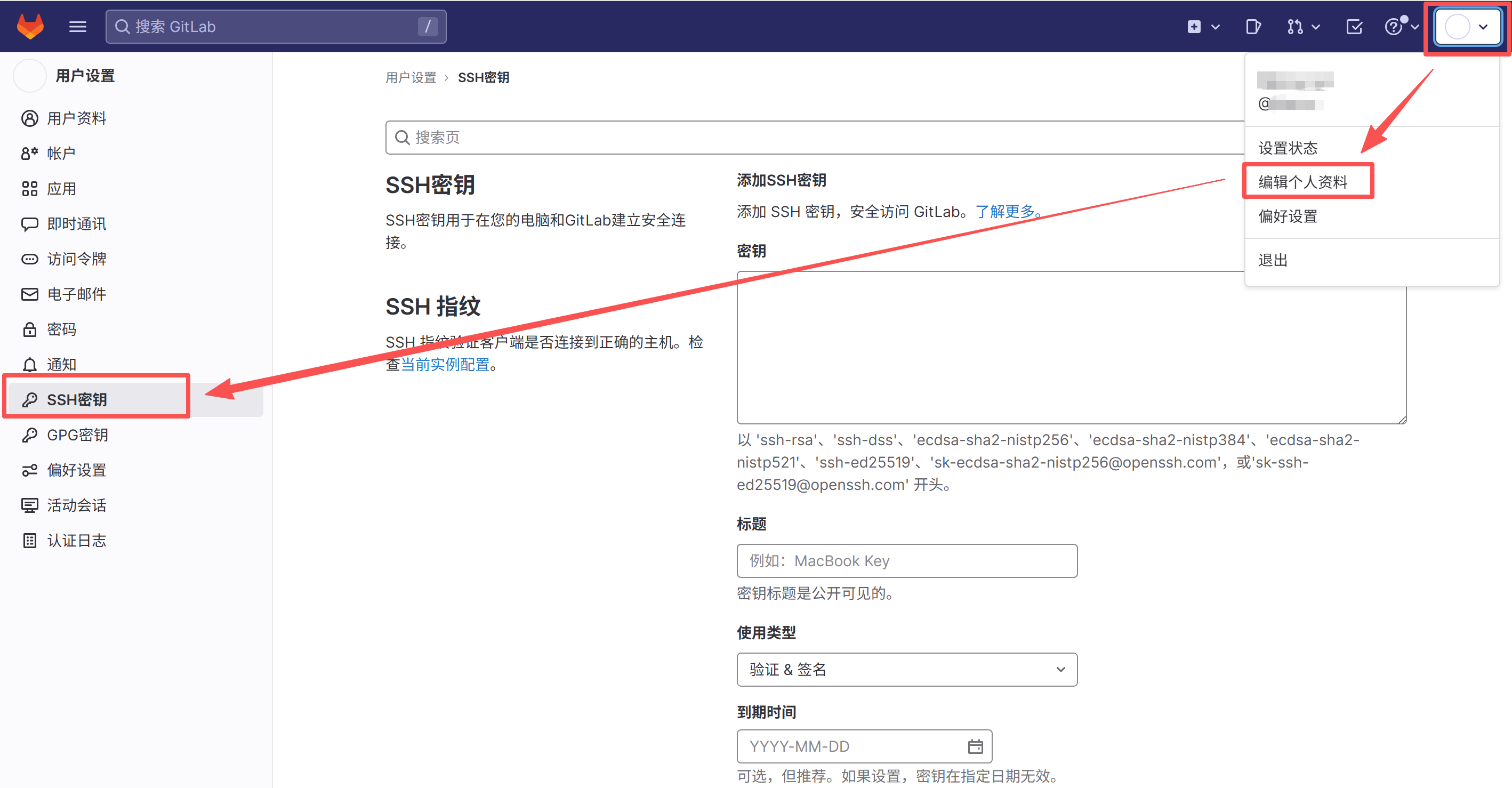The image size is (1512, 788).
Task: Select 设置状态 in the user menu
Action: pos(1372,148)
